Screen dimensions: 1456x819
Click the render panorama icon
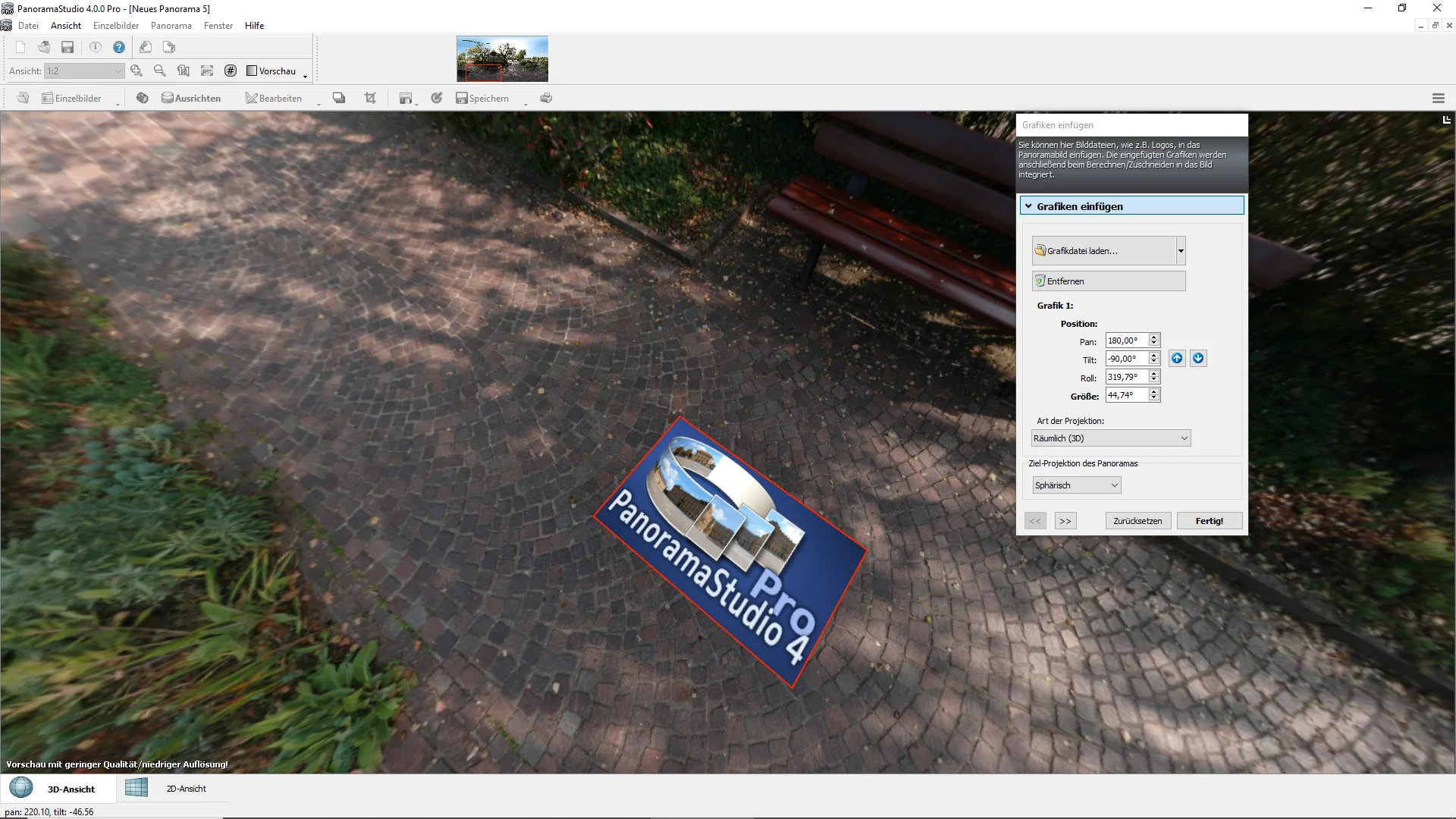[406, 98]
